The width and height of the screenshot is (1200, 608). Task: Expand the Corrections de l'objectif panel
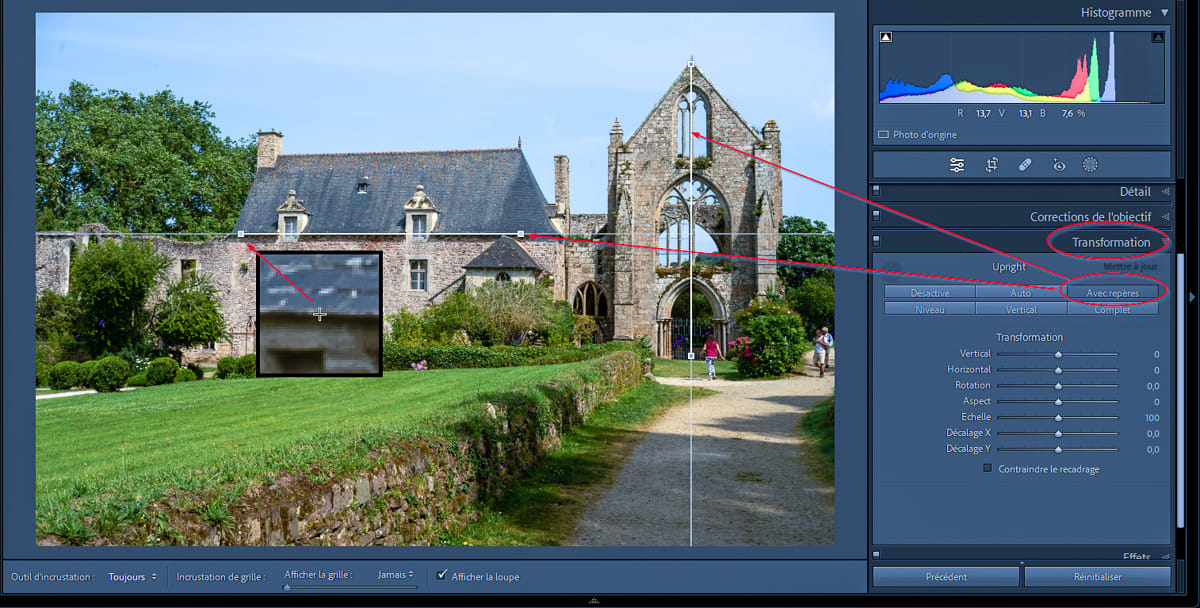[x=1164, y=216]
